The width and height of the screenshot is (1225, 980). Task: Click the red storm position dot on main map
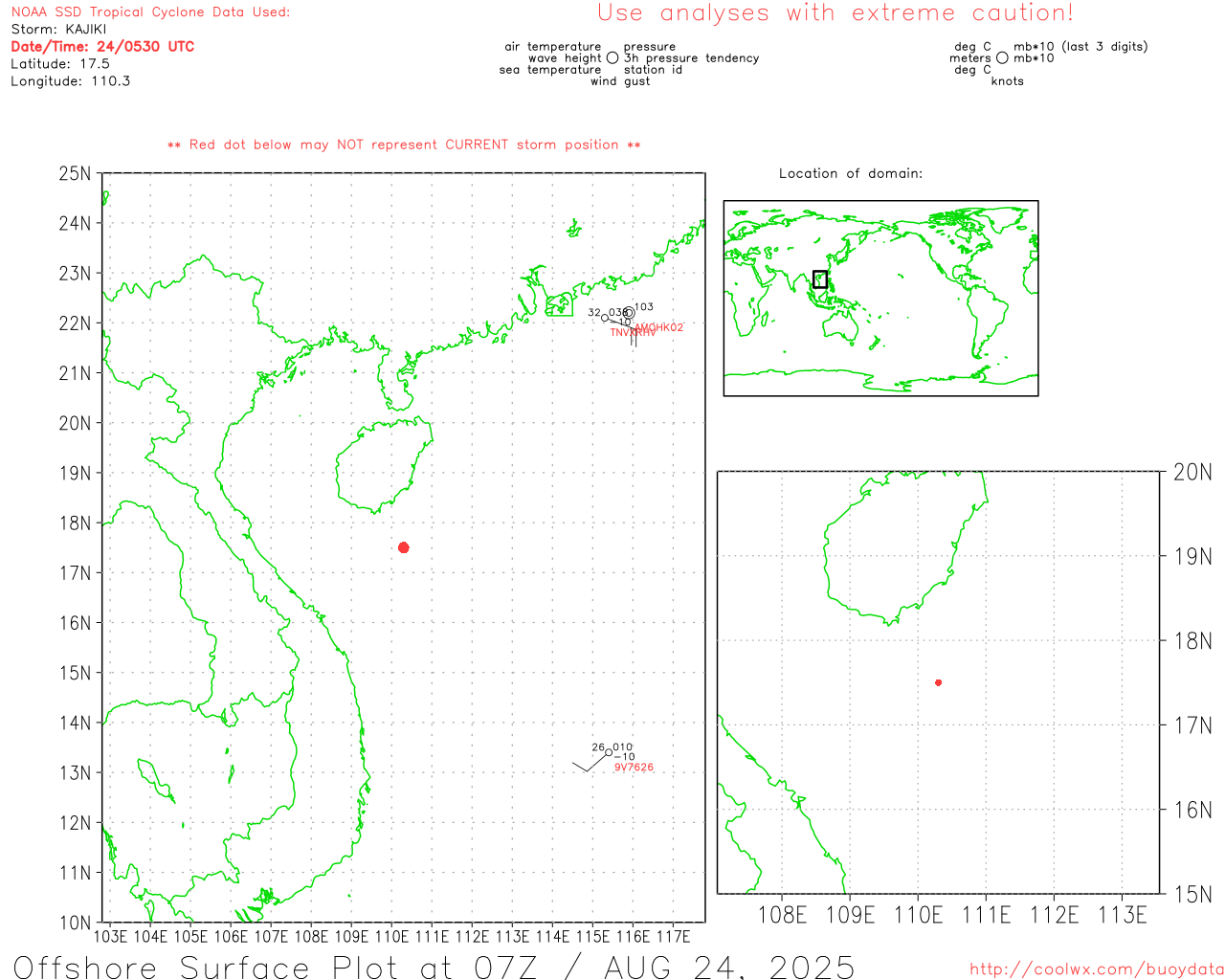[x=404, y=547]
